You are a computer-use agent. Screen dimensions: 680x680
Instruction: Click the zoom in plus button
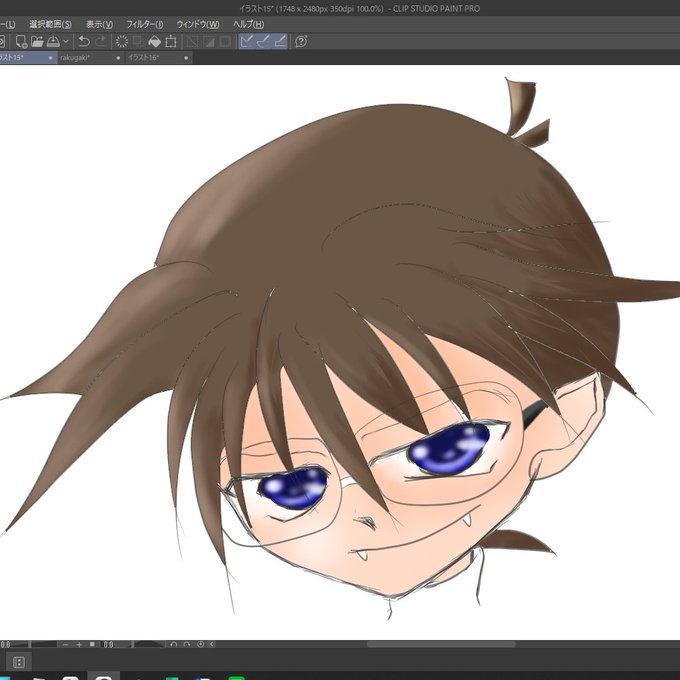[x=79, y=644]
